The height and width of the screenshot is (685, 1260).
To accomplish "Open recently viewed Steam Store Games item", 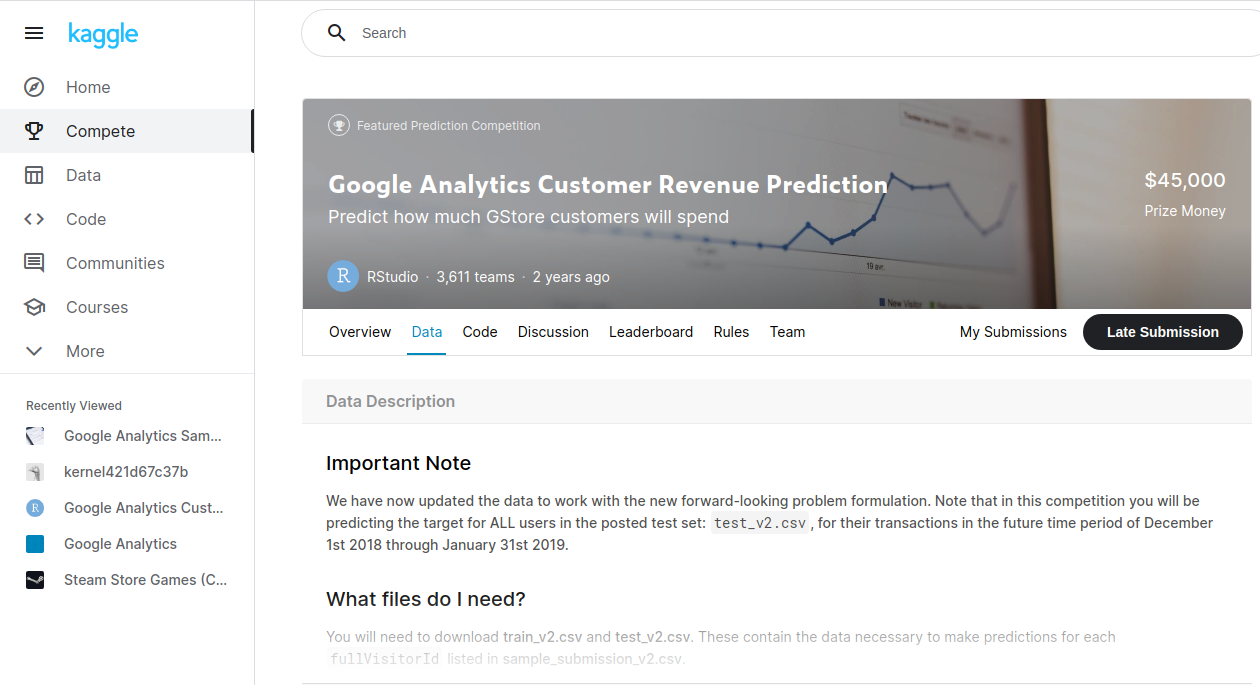I will point(145,580).
